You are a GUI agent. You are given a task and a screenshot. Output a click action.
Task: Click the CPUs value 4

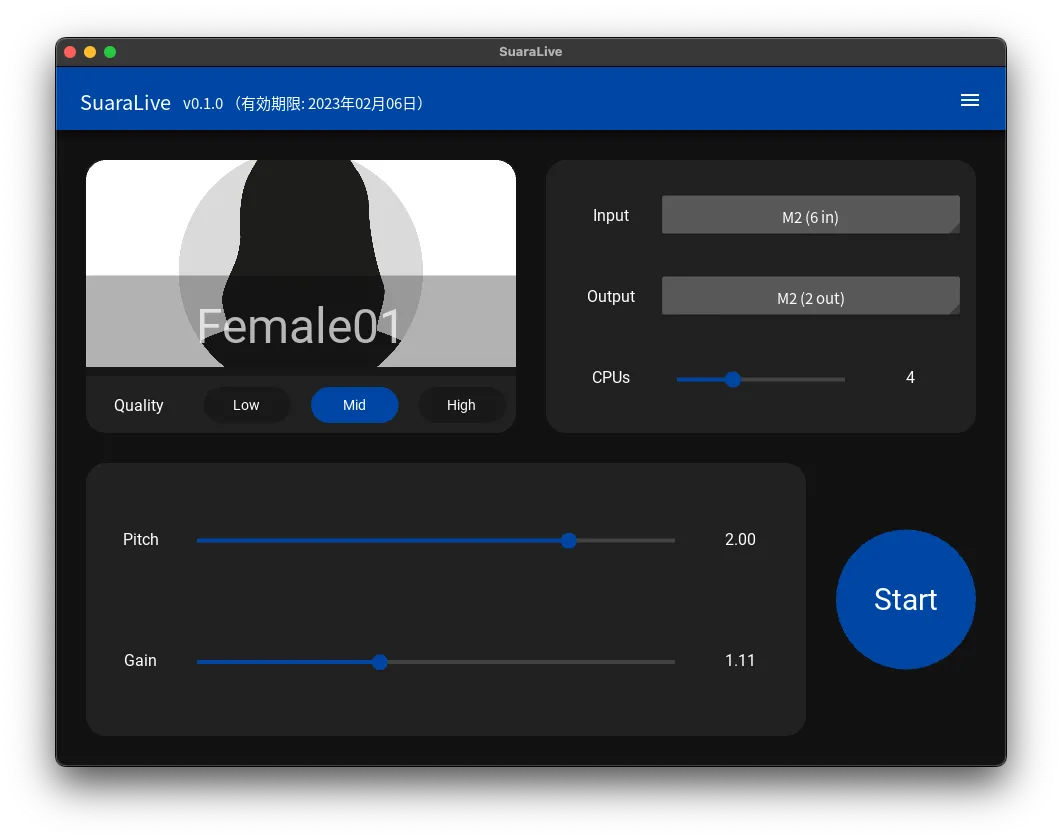(910, 377)
